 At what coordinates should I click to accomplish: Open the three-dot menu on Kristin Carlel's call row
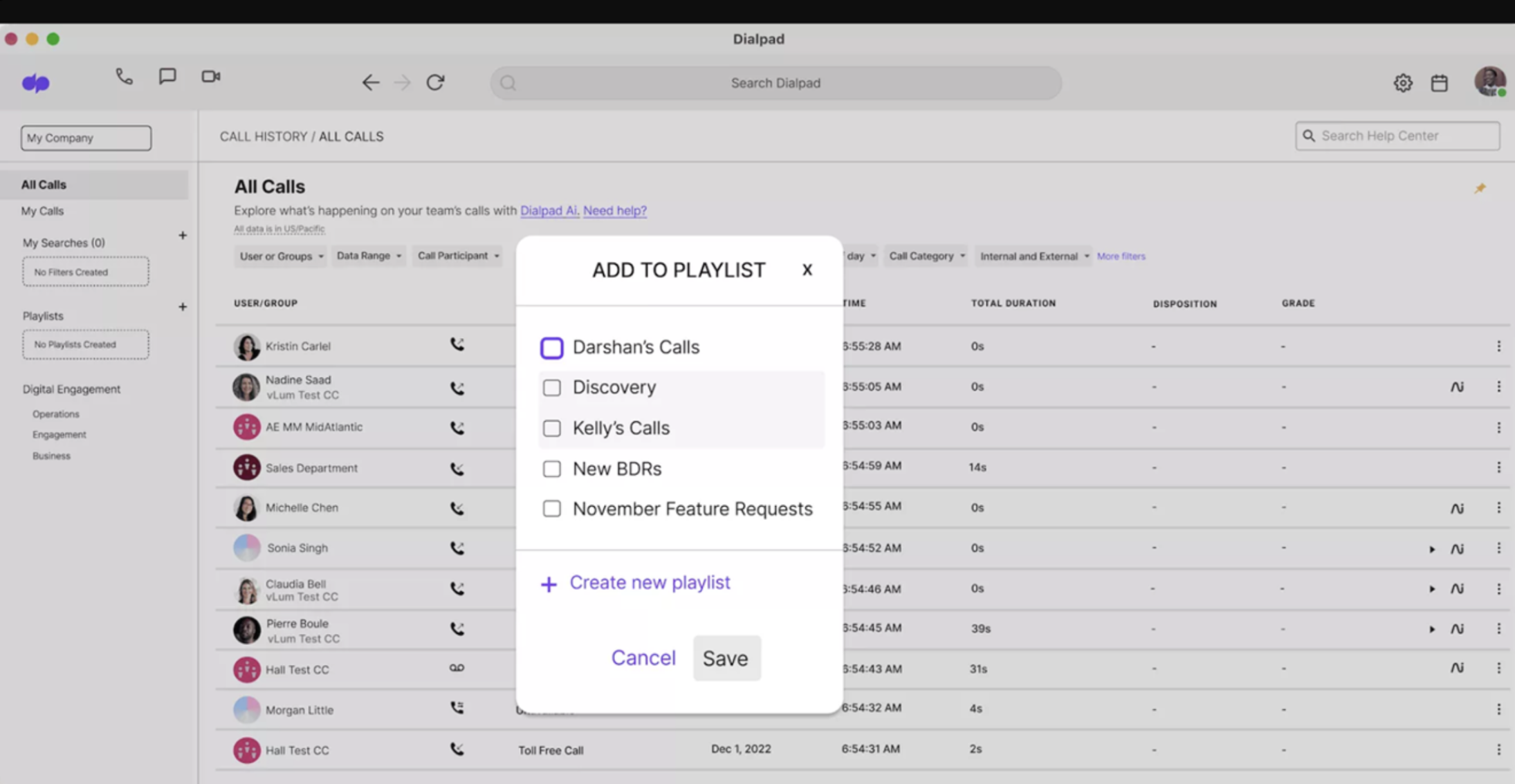(1498, 345)
